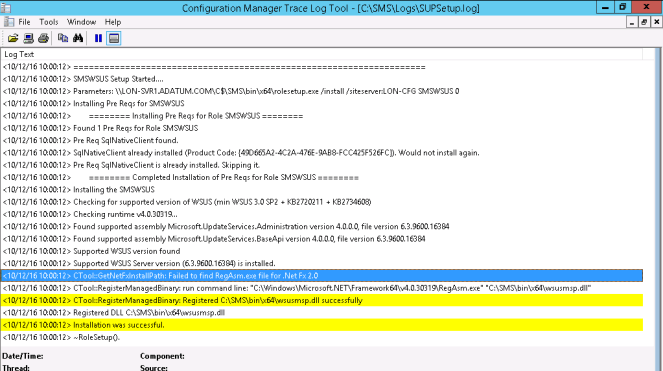Click the document icon beside File menu
This screenshot has width=663, height=371.
click(x=9, y=22)
